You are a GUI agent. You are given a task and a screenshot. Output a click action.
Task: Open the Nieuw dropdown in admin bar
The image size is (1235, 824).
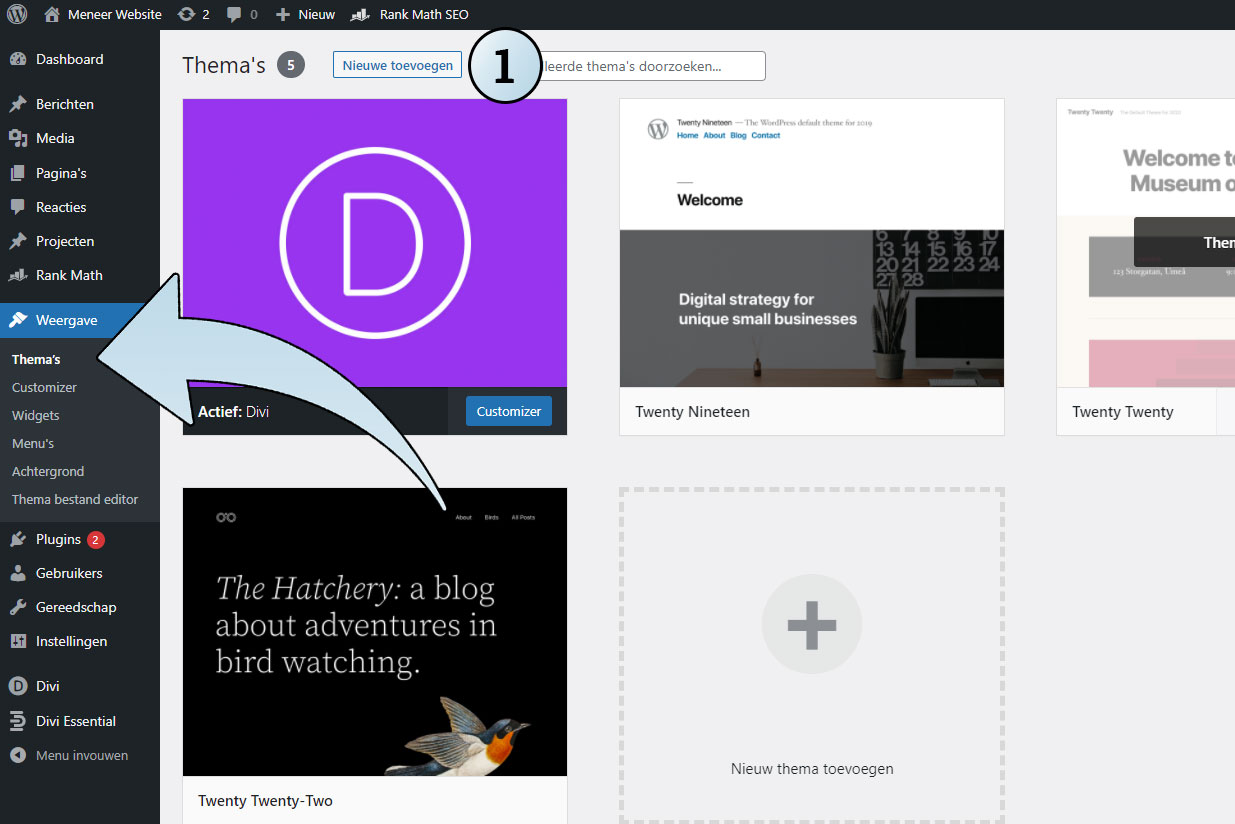click(x=306, y=14)
